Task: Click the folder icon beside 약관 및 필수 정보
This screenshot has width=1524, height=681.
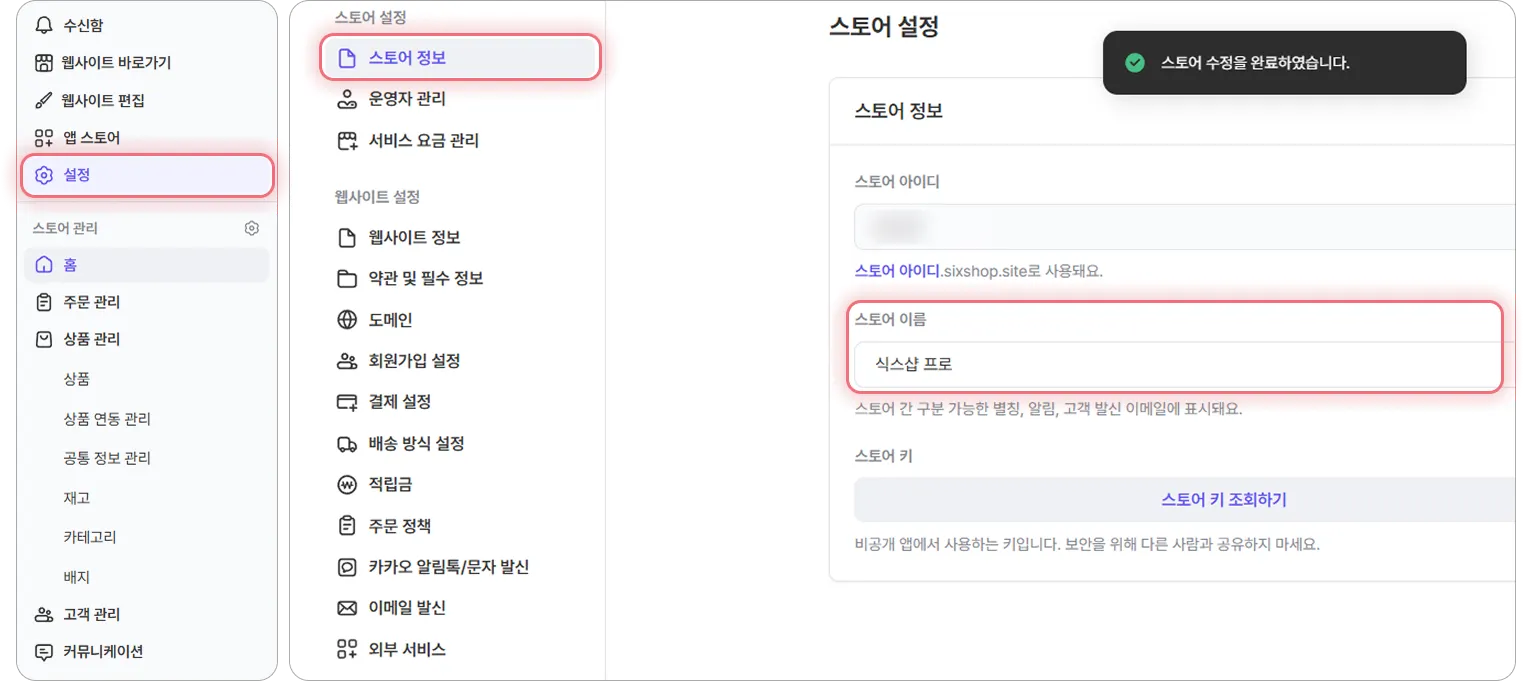Action: (x=347, y=279)
